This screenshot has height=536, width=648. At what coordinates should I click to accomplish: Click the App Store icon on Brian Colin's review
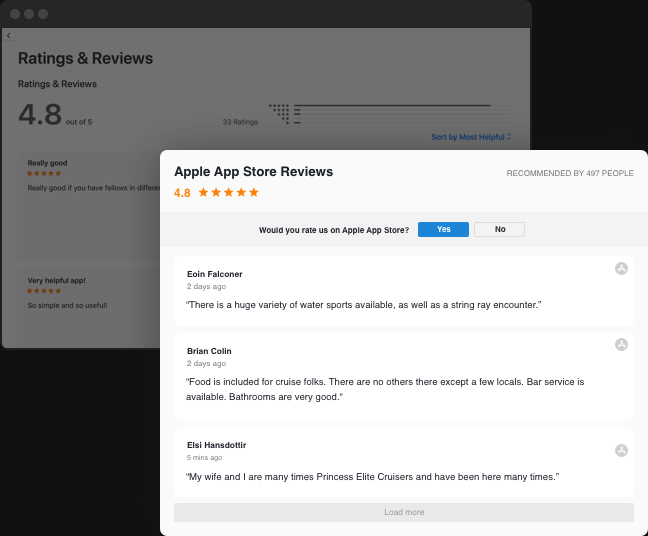(621, 344)
